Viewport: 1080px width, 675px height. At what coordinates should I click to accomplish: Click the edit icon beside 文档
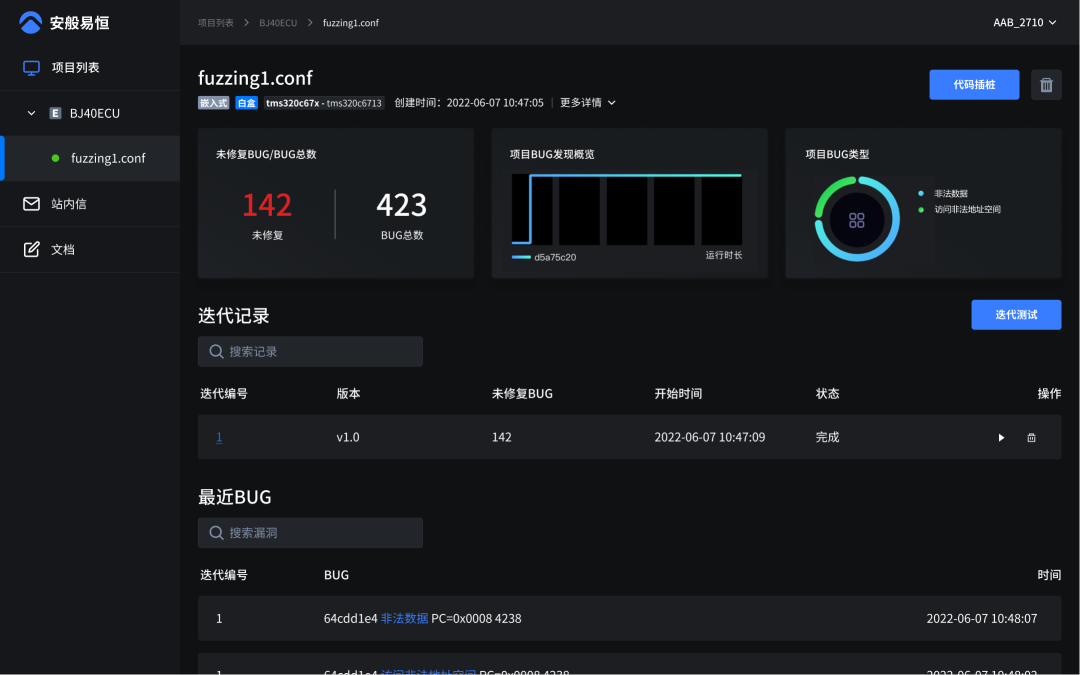31,249
